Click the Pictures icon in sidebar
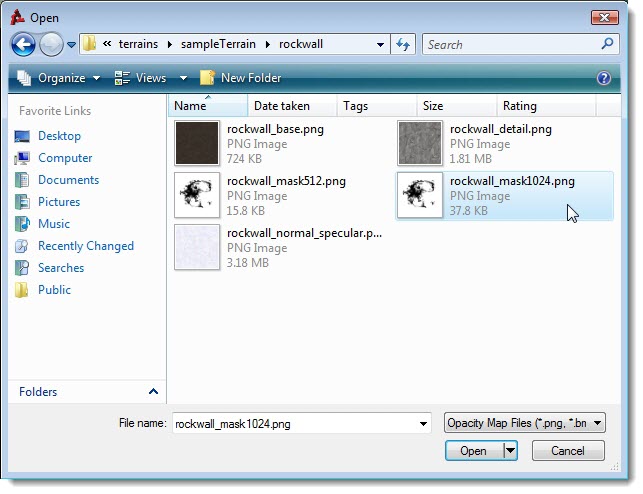 tap(22, 202)
